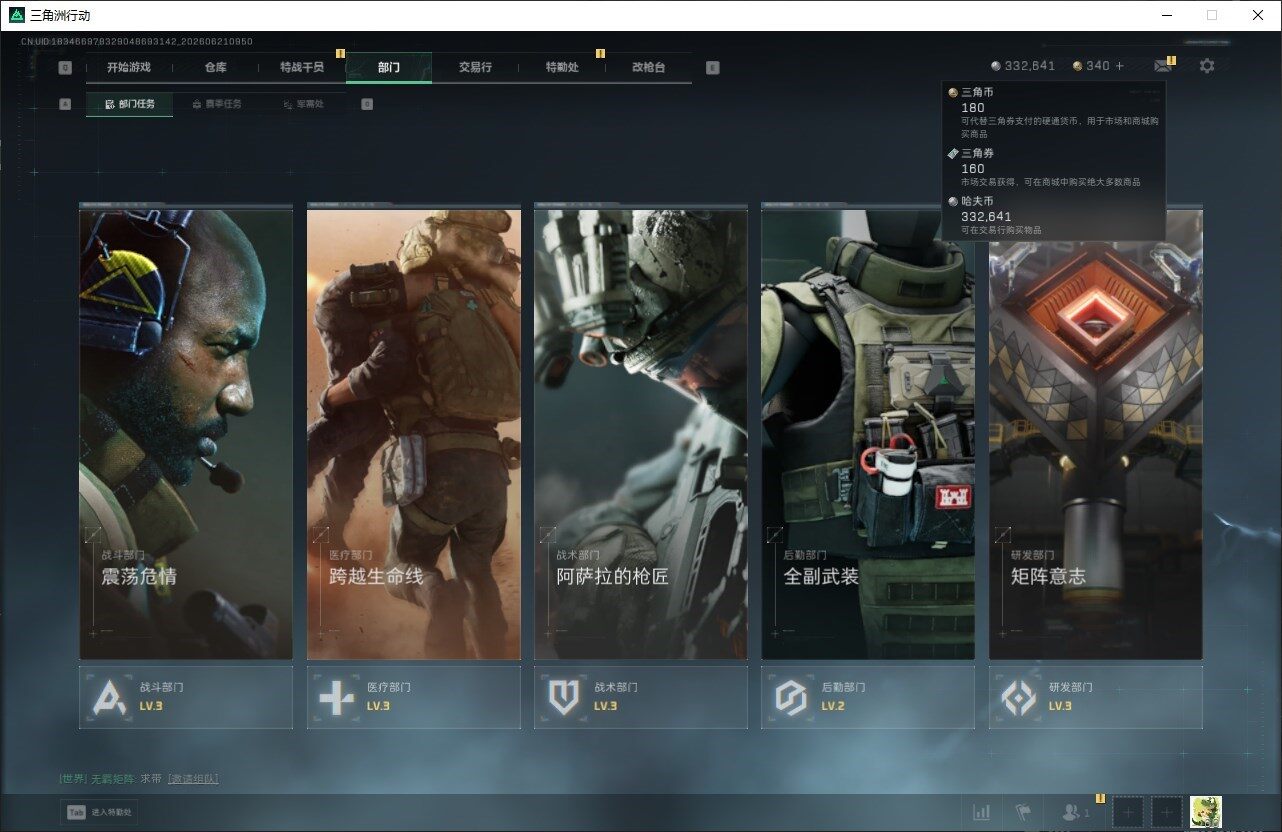This screenshot has width=1282, height=832.
Task: Click the 340 currency amount
Action: (x=1098, y=66)
